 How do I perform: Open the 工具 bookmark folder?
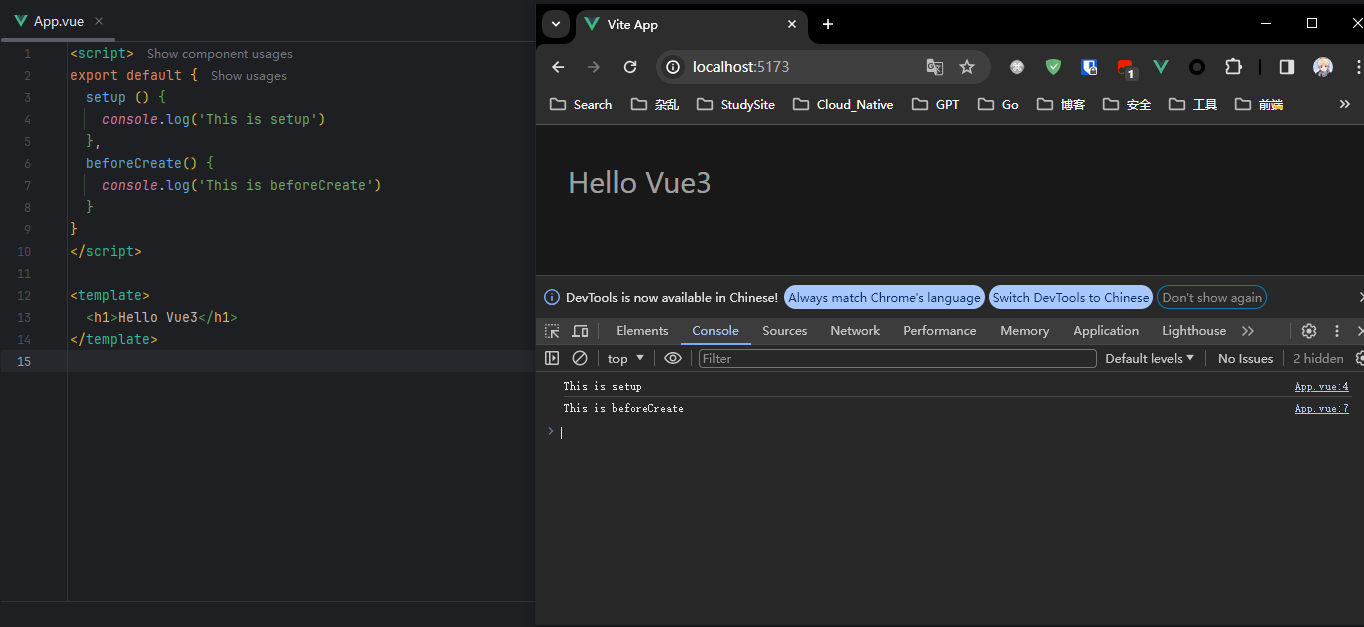[1193, 104]
